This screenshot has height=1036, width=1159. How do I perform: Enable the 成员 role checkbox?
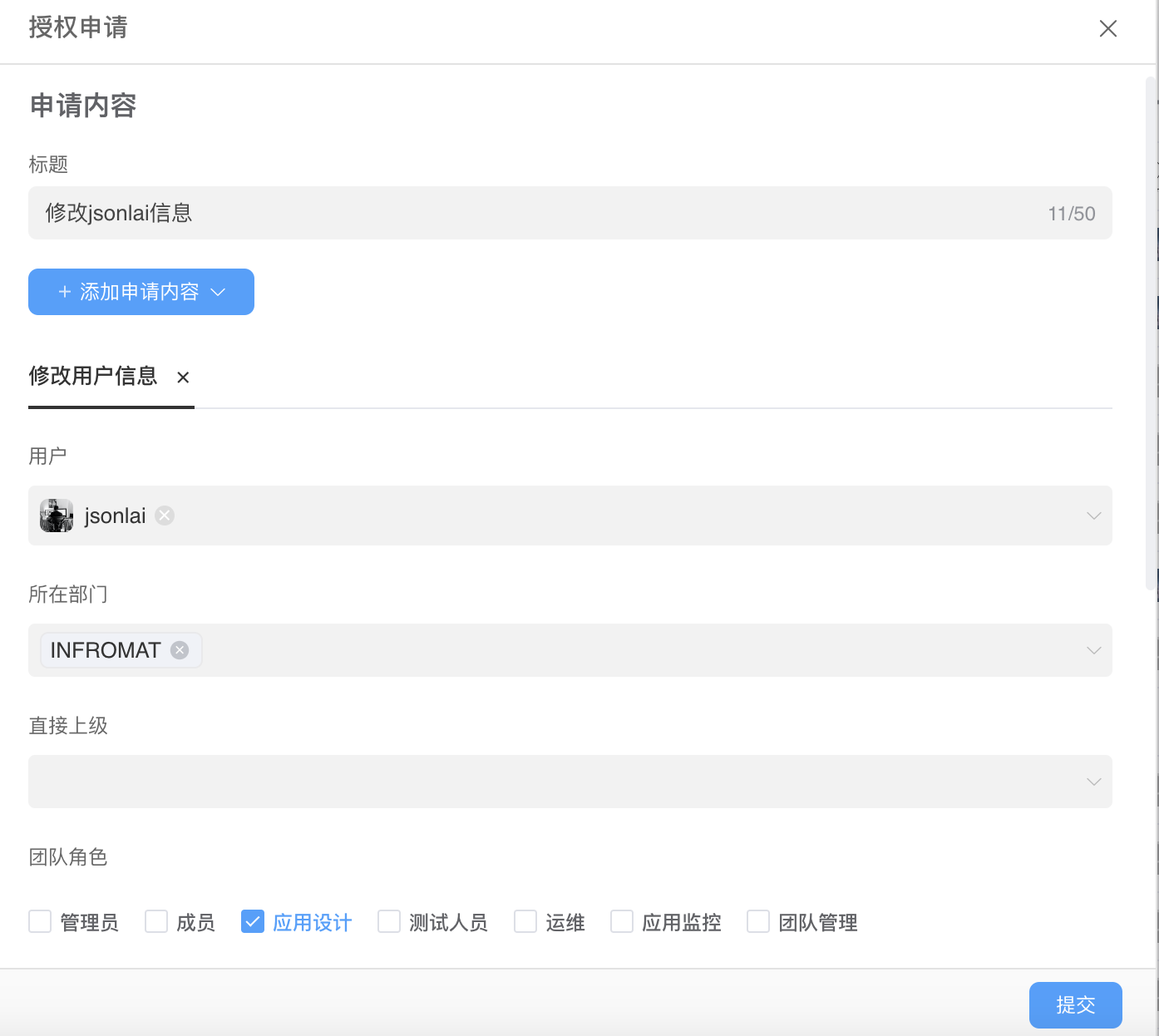[156, 921]
